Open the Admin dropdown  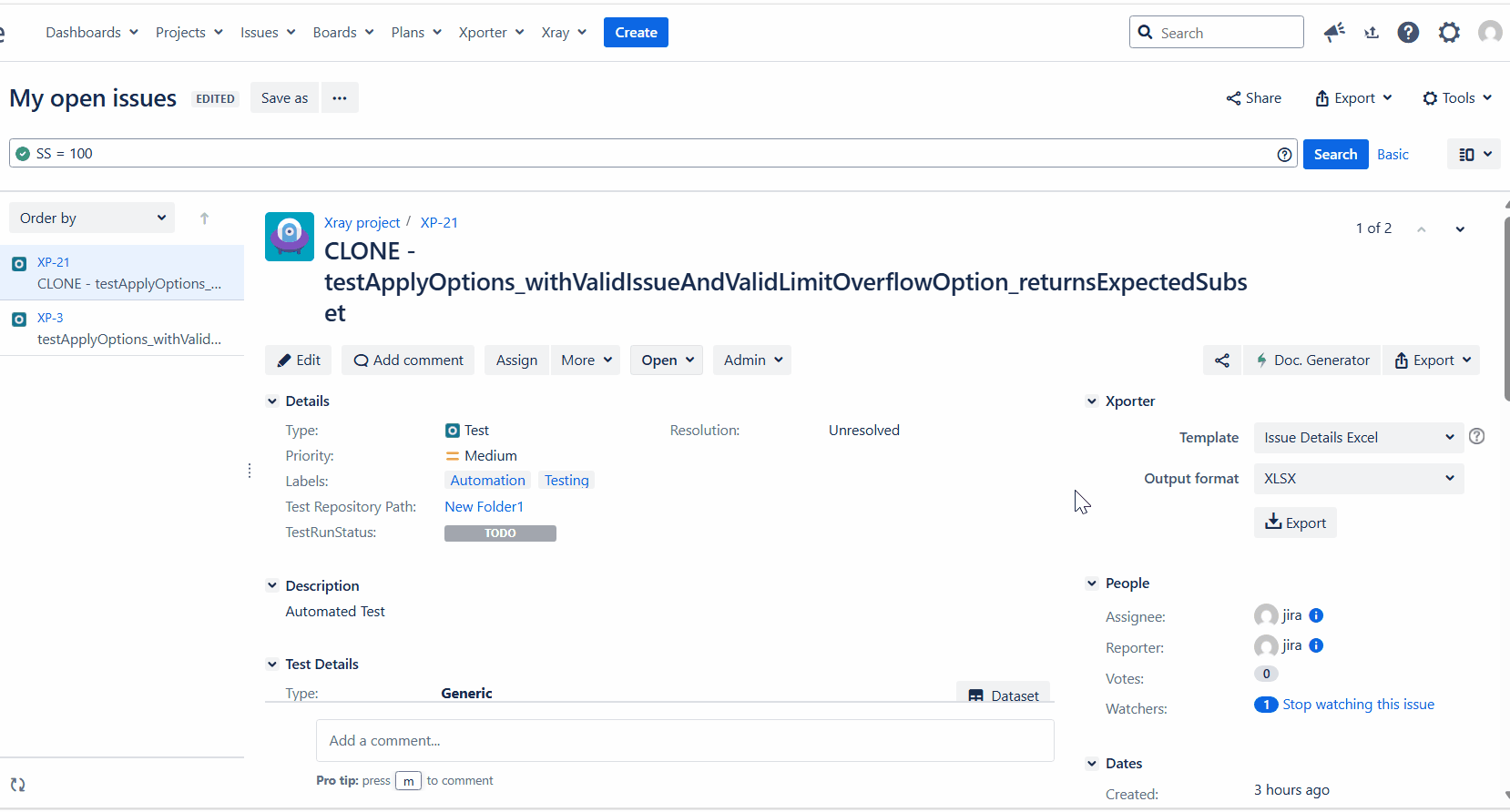coord(752,360)
